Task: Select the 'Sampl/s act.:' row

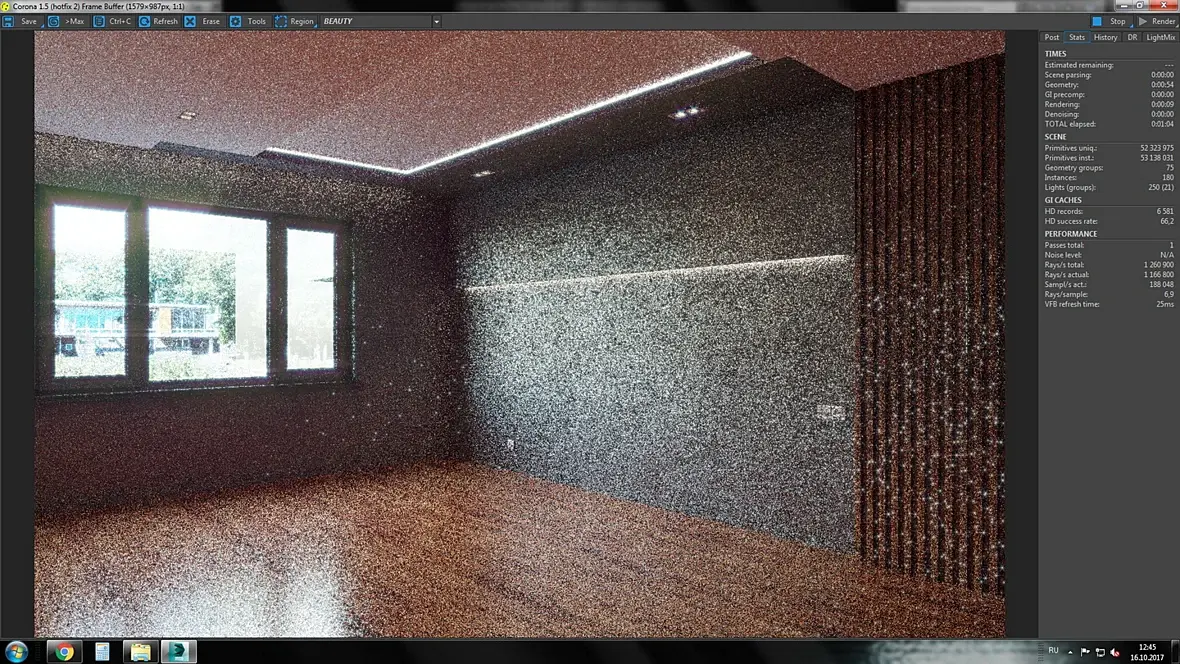Action: pyautogui.click(x=1109, y=285)
